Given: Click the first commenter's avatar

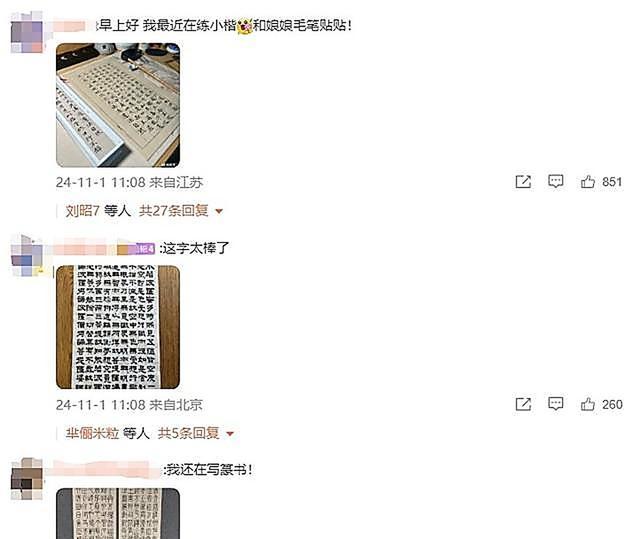Looking at the screenshot, I should coord(27,33).
